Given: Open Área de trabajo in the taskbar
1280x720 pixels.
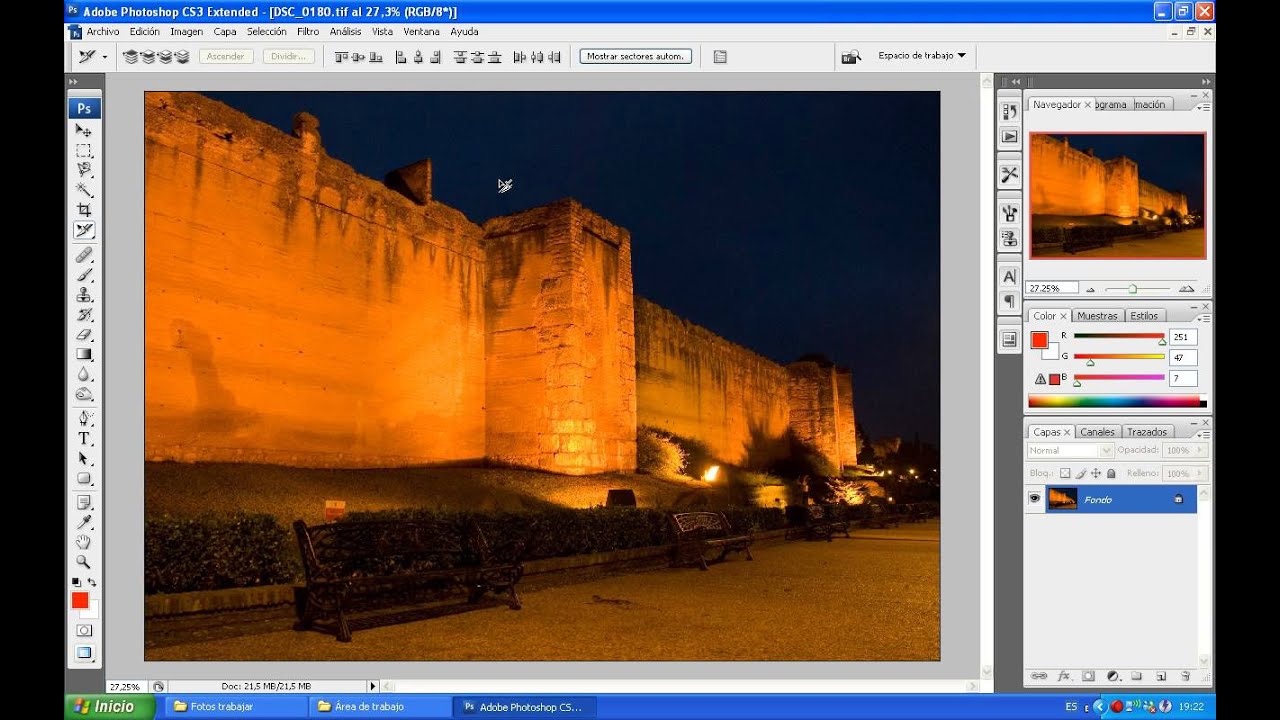Looking at the screenshot, I should [x=379, y=707].
